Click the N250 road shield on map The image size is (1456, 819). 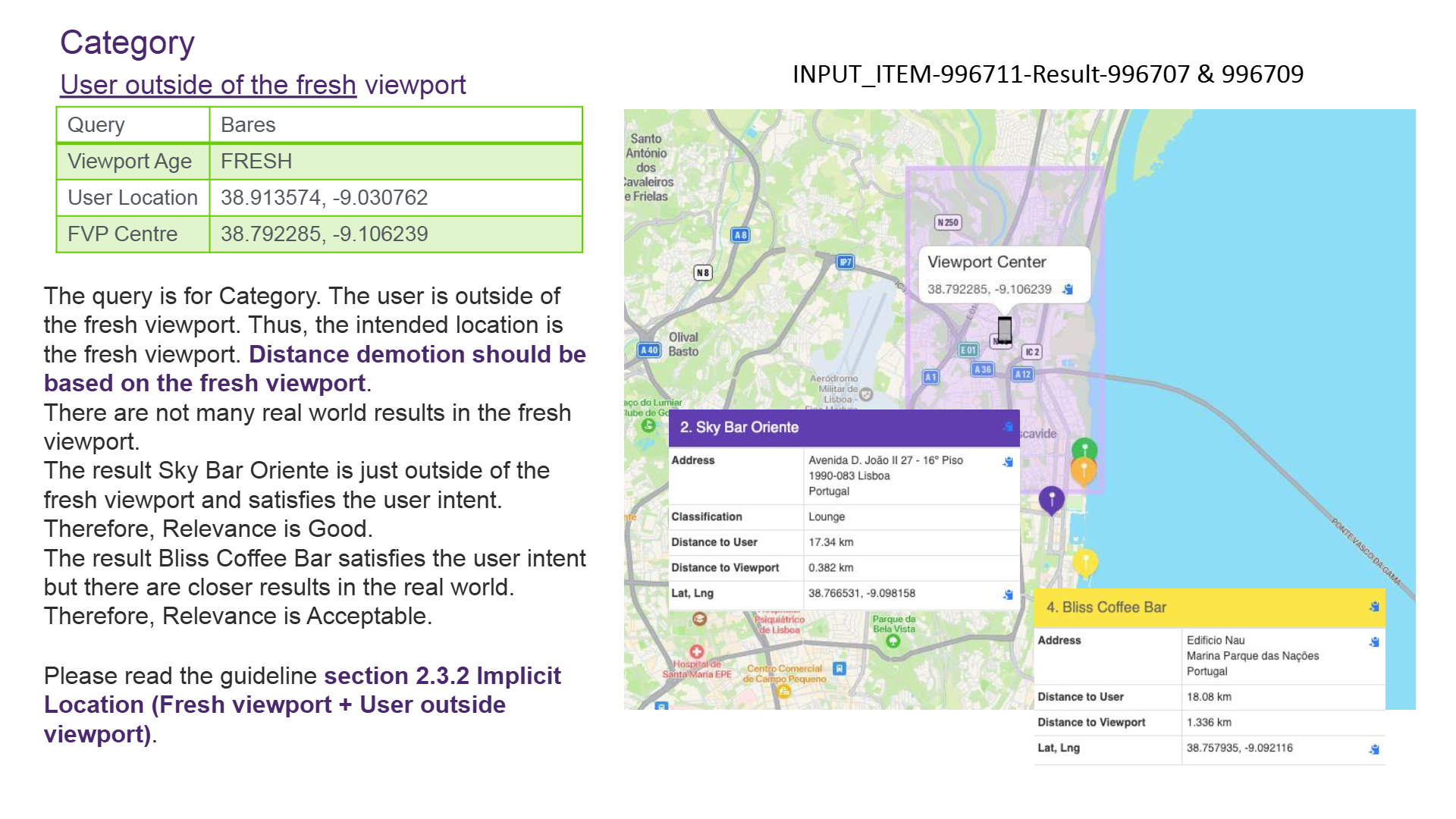coord(947,222)
